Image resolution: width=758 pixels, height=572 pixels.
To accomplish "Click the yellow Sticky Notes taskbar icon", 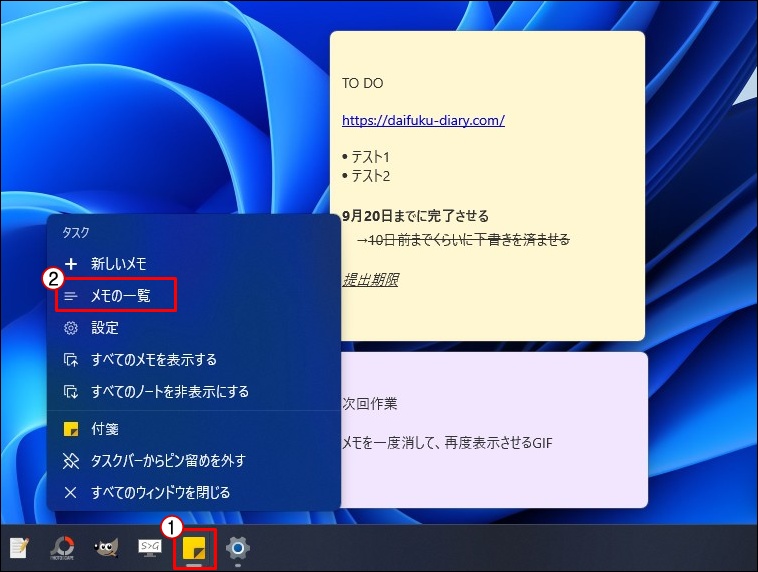I will tap(194, 548).
